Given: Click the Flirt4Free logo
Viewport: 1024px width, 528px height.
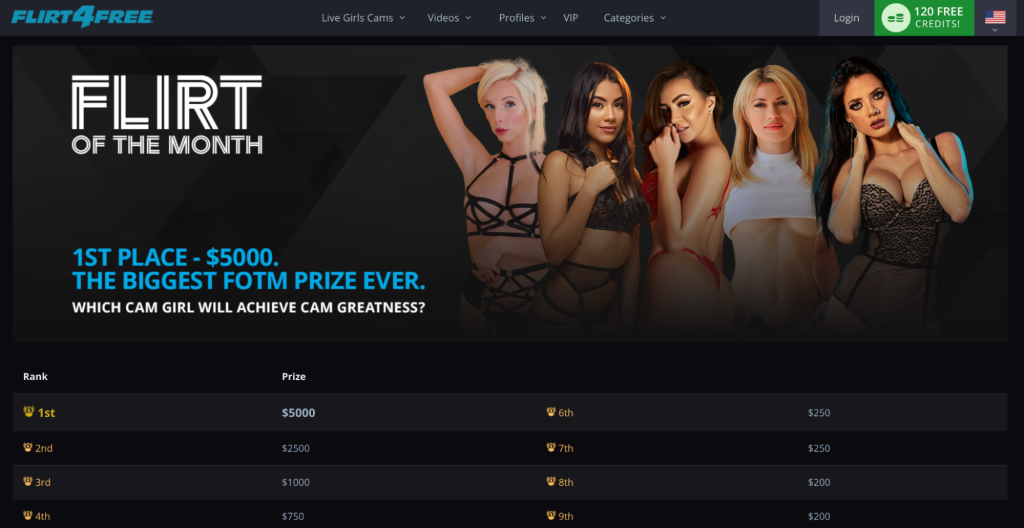Looking at the screenshot, I should click(x=82, y=17).
